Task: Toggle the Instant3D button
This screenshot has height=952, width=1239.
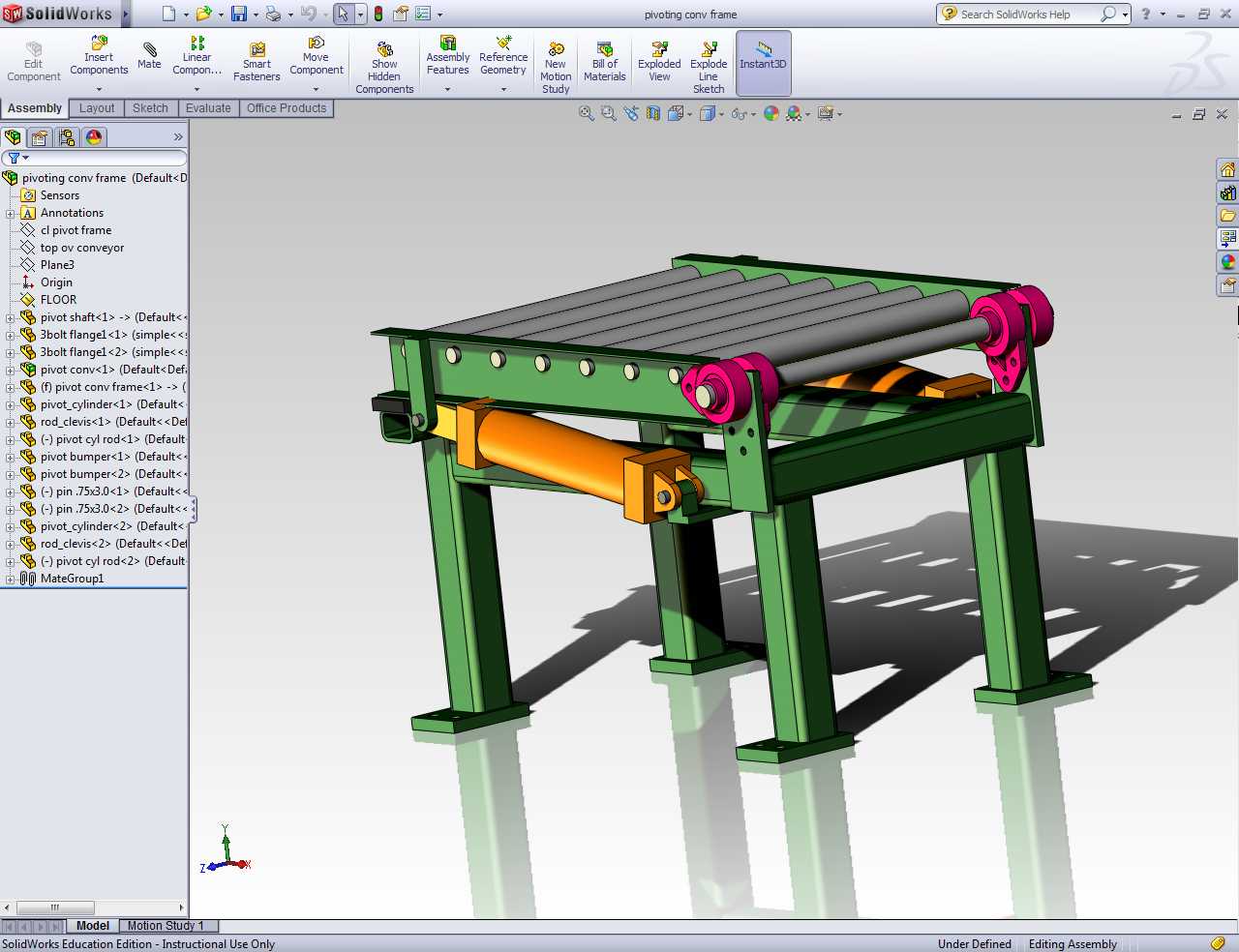Action: point(764,62)
